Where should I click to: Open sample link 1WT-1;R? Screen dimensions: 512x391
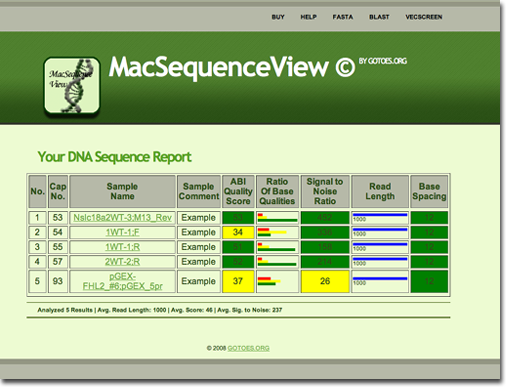(x=122, y=247)
